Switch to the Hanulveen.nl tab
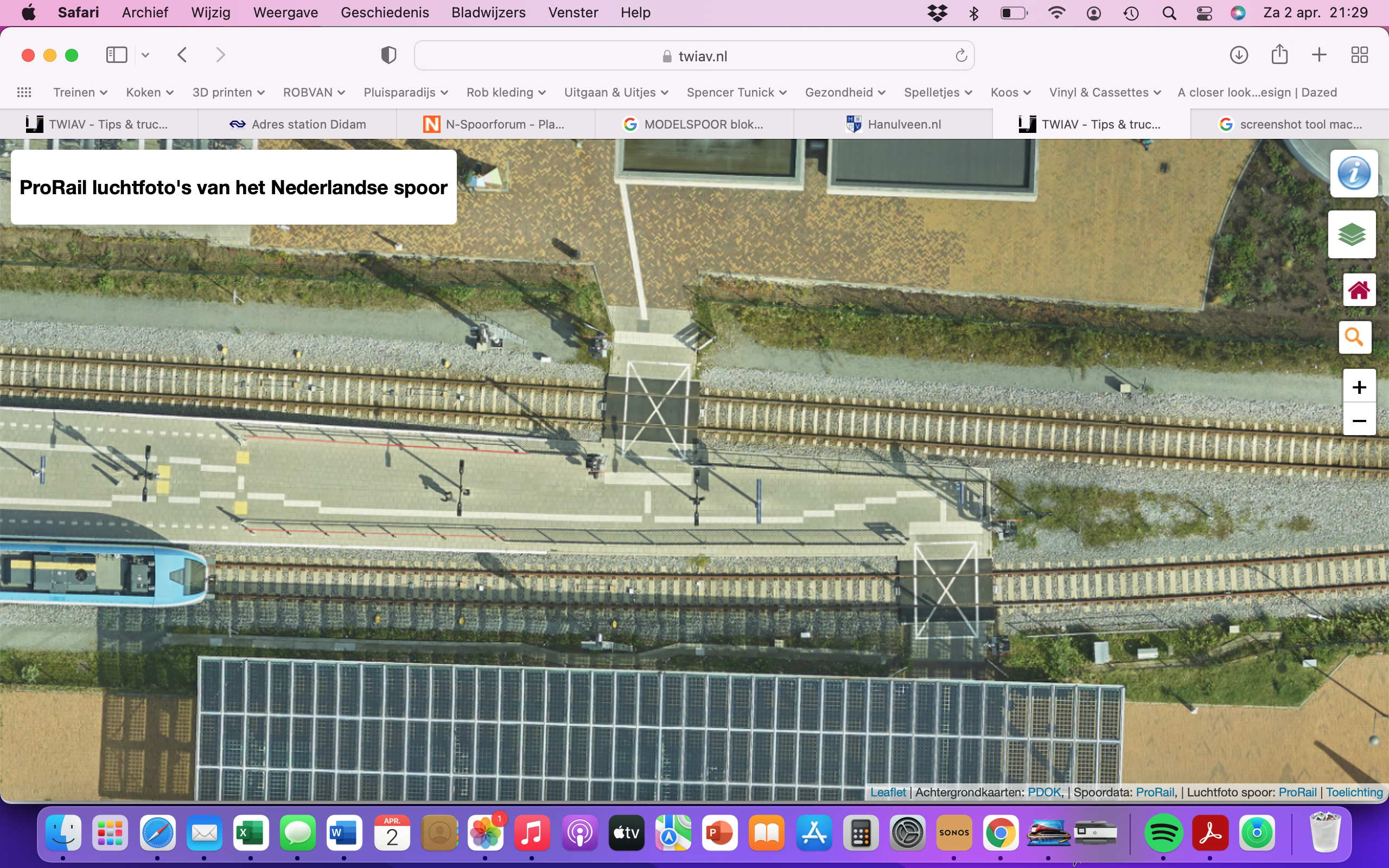 [894, 124]
